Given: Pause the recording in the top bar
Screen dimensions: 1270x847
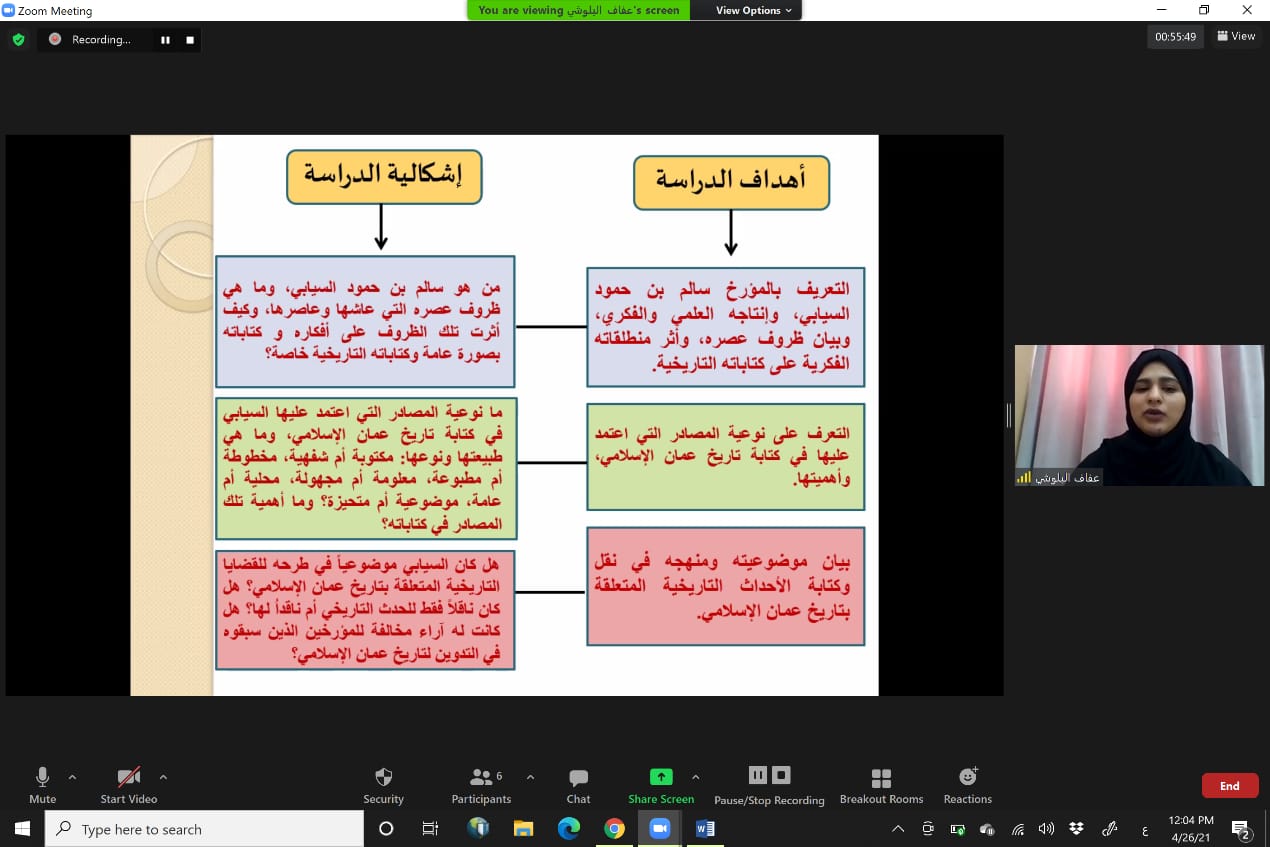Looking at the screenshot, I should (165, 40).
